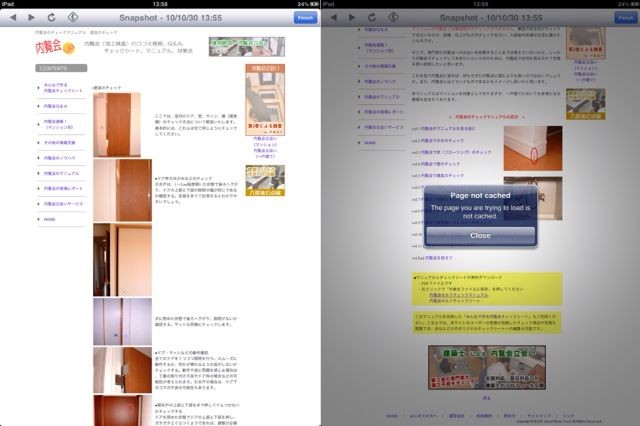Tap the dimmed diamond icon in right toolbar

(393, 17)
